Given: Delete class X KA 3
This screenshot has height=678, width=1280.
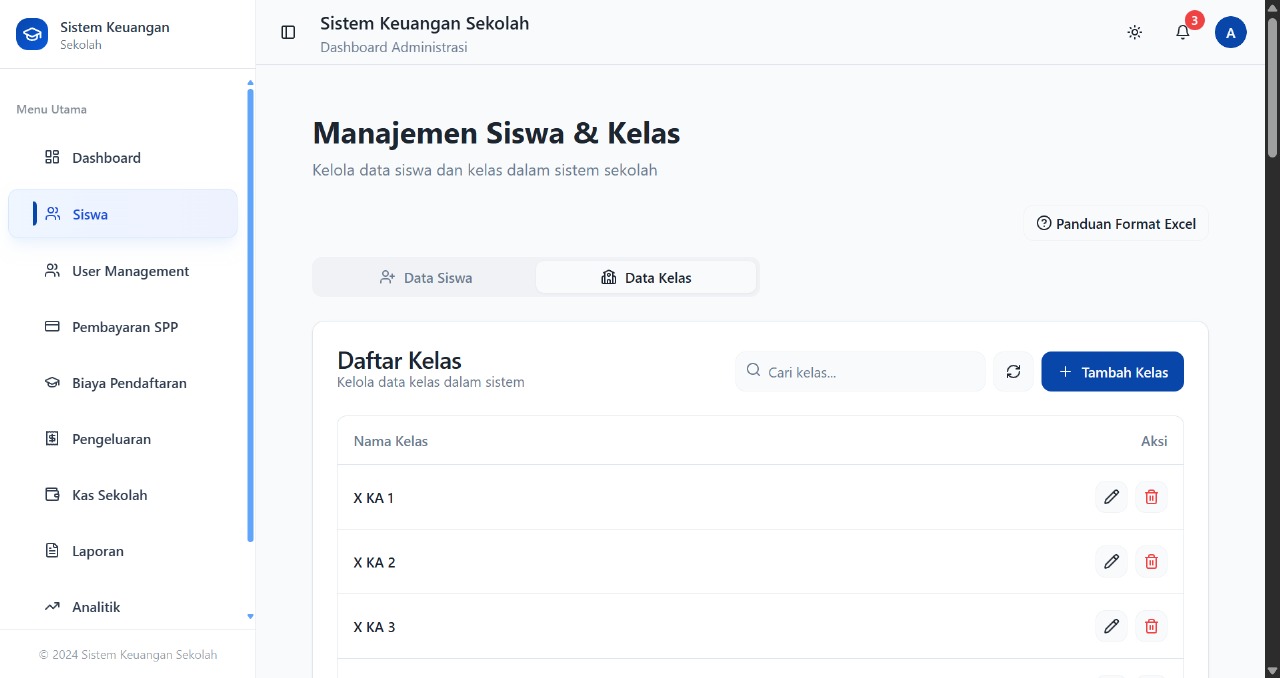Looking at the screenshot, I should pos(1151,626).
